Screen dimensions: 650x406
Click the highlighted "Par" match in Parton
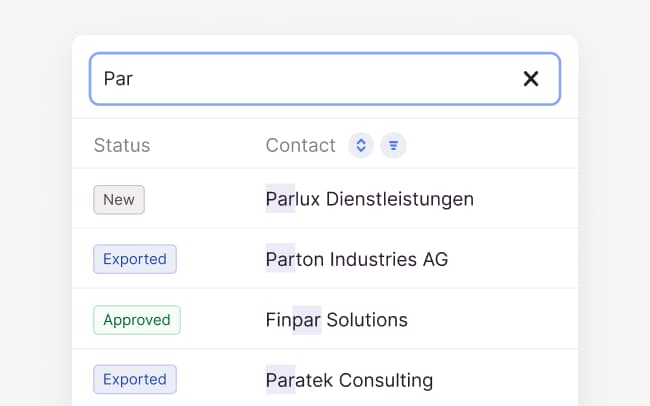tap(280, 260)
